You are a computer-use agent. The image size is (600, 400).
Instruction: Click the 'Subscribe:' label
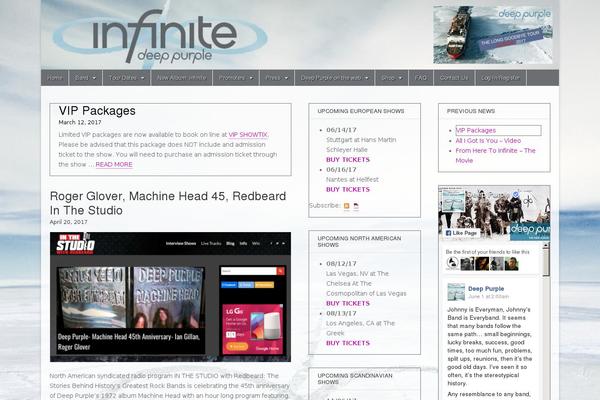tap(324, 206)
